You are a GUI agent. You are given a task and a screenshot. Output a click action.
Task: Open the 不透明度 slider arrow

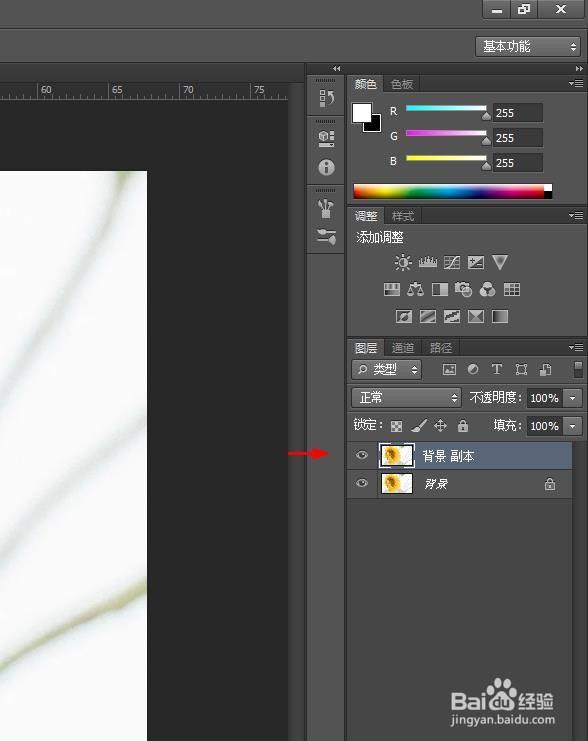click(572, 398)
